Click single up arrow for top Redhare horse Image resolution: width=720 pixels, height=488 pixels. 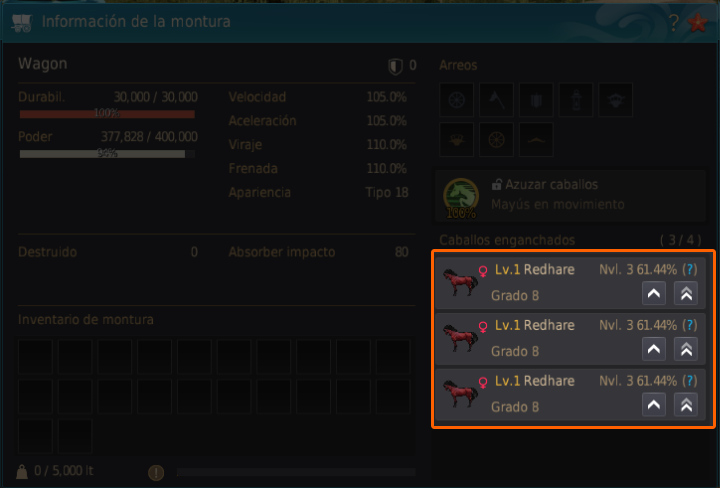[654, 293]
